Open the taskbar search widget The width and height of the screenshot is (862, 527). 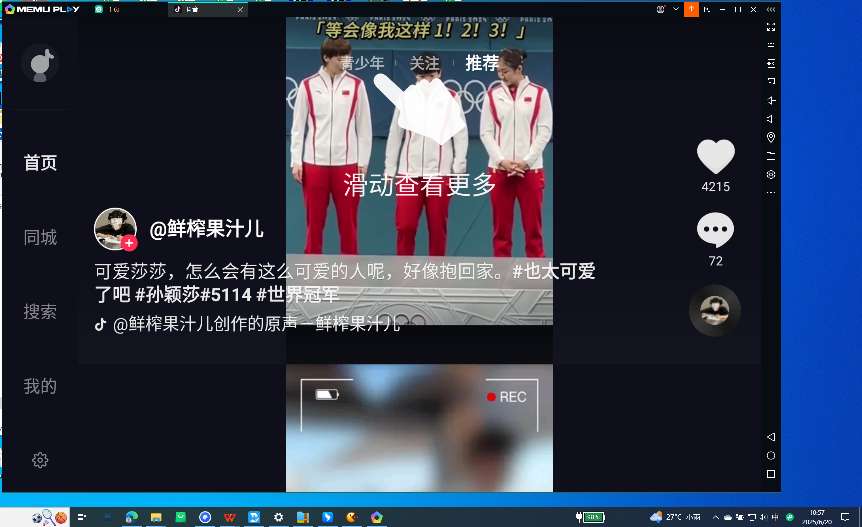tap(49, 517)
